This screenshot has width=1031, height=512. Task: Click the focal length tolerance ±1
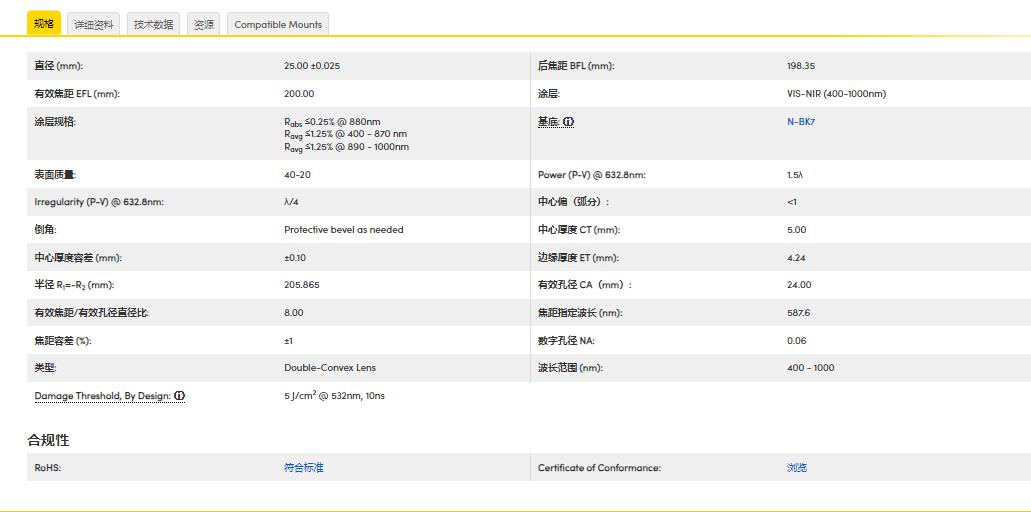289,340
